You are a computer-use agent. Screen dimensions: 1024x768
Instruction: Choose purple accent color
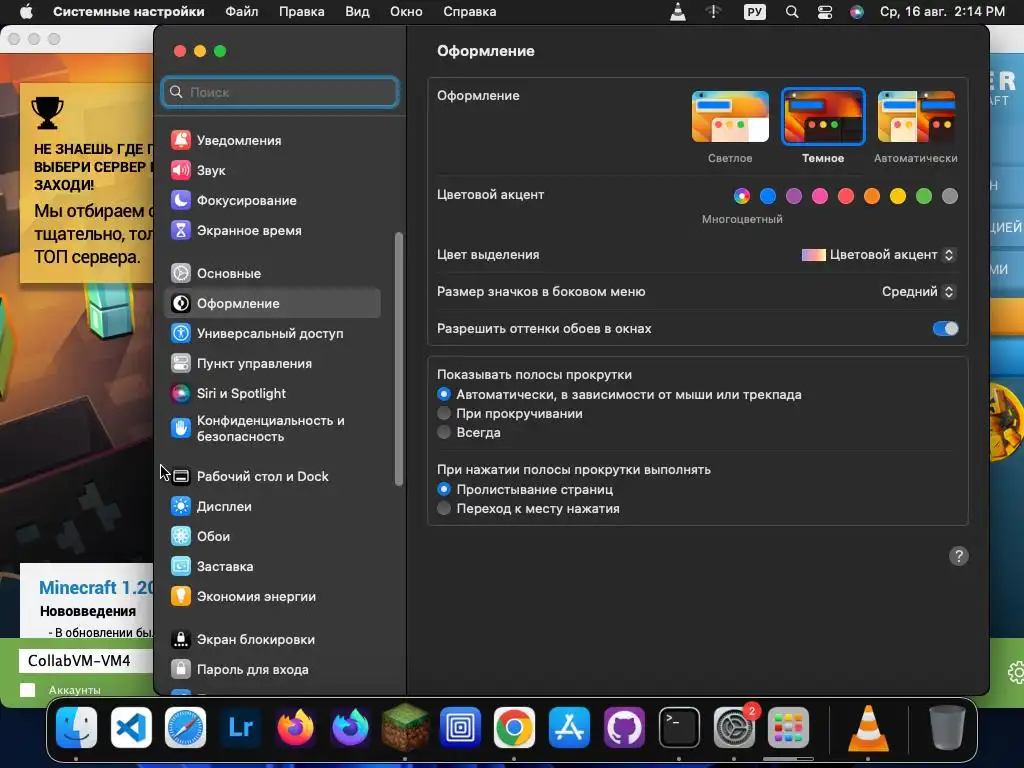(793, 196)
